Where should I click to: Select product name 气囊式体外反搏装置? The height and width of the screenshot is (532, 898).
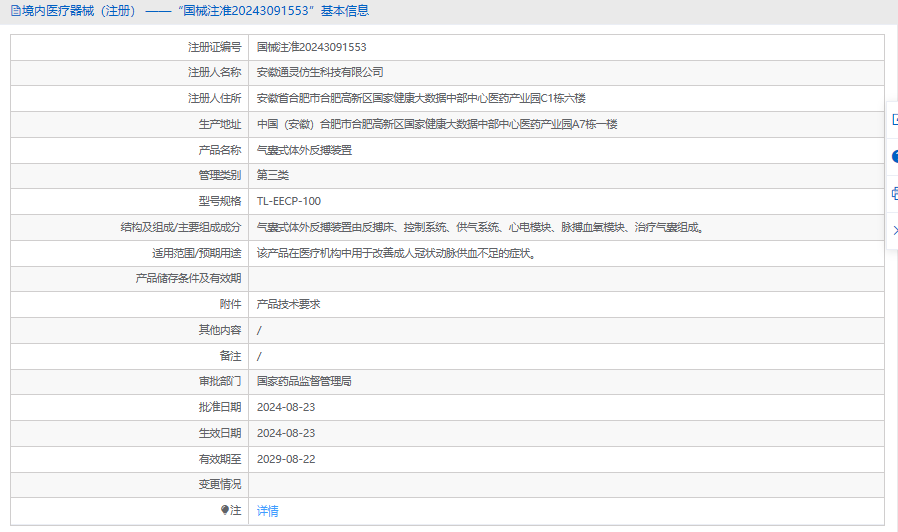(304, 150)
